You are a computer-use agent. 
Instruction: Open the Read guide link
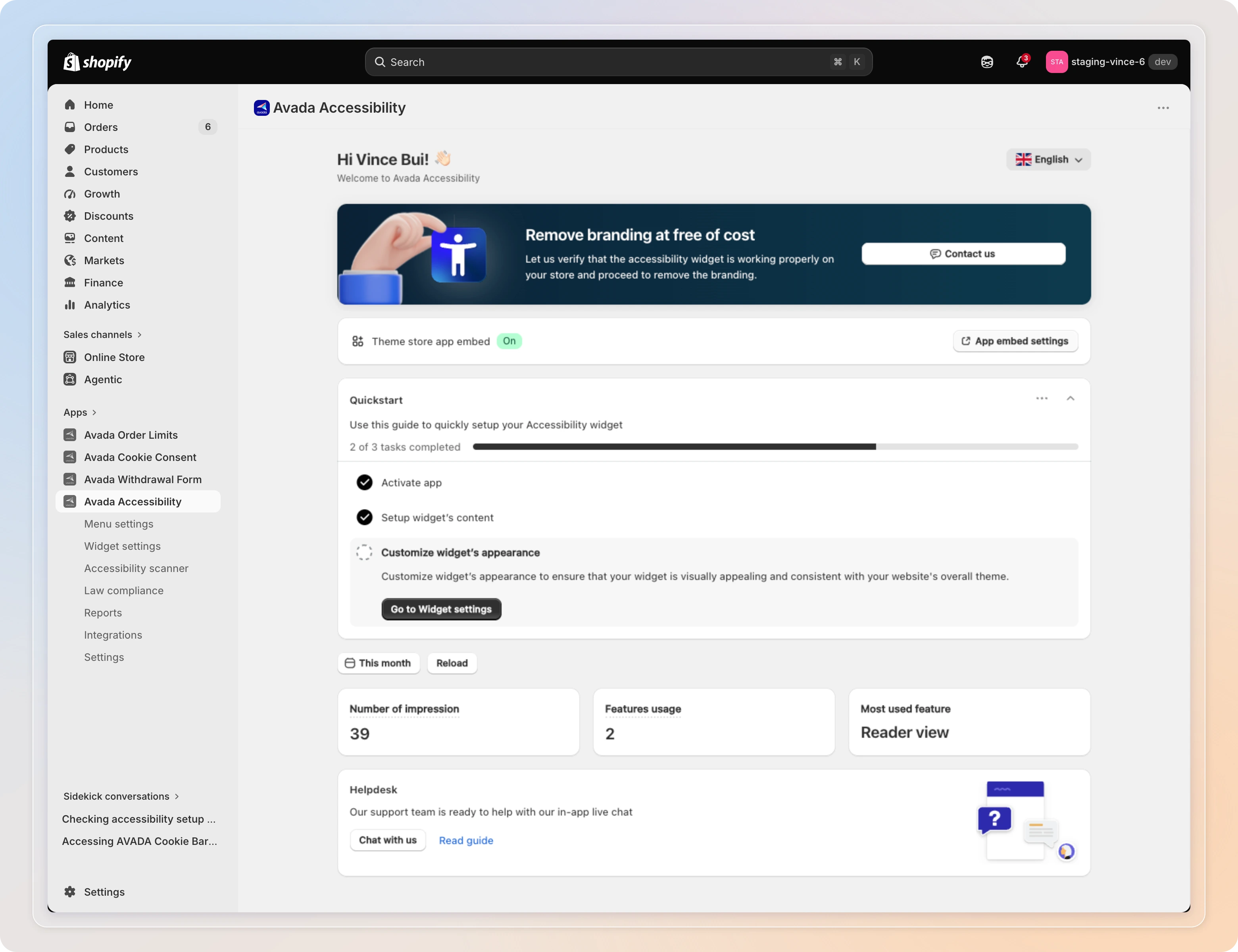coord(466,841)
